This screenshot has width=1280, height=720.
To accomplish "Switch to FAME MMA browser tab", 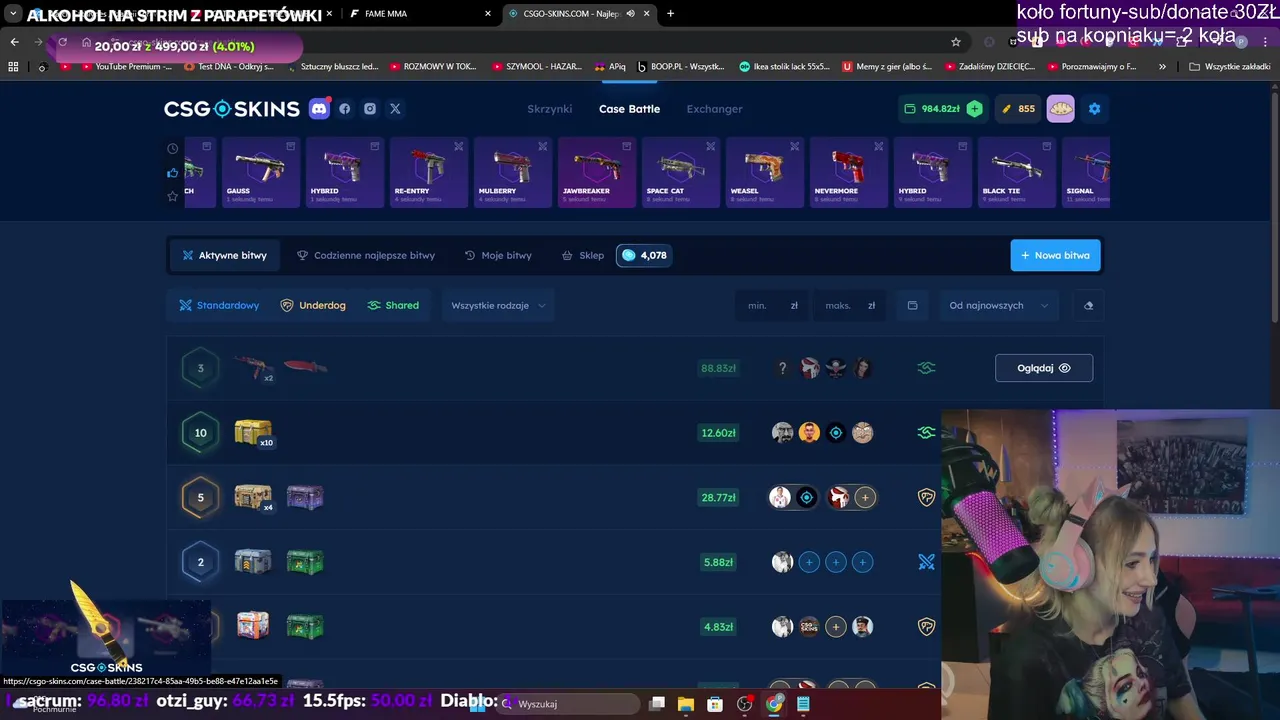I will [x=420, y=14].
